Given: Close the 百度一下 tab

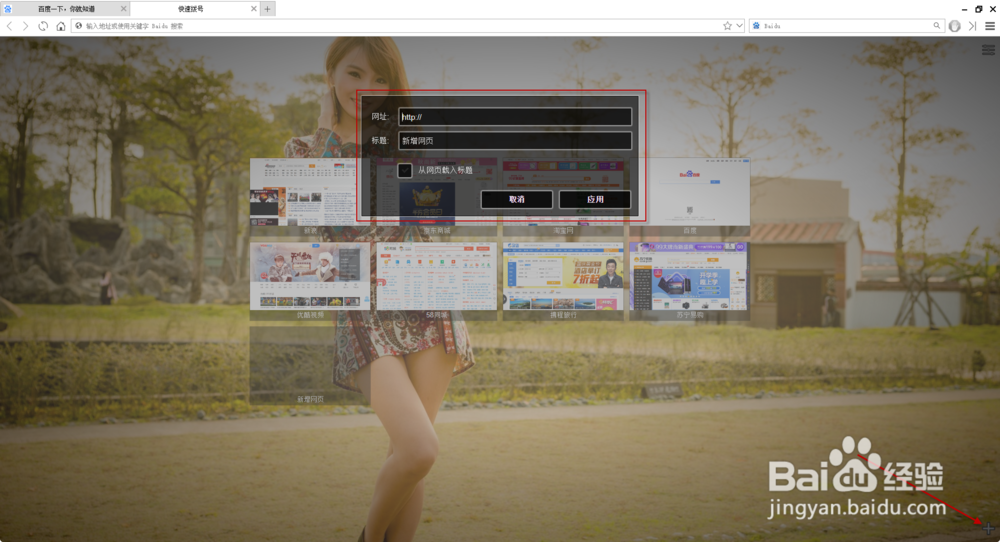Looking at the screenshot, I should click(x=124, y=9).
